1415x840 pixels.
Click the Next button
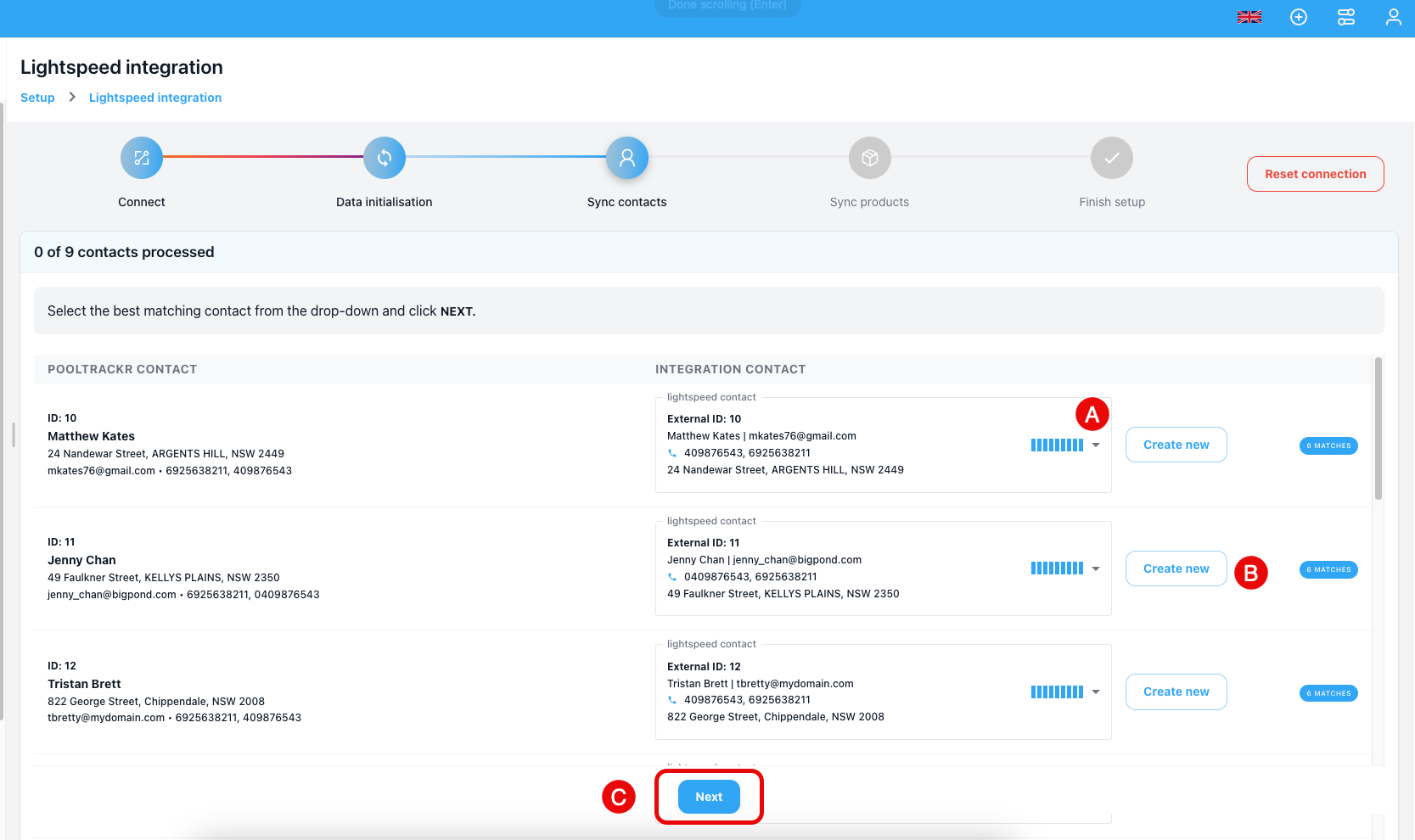[x=709, y=797]
